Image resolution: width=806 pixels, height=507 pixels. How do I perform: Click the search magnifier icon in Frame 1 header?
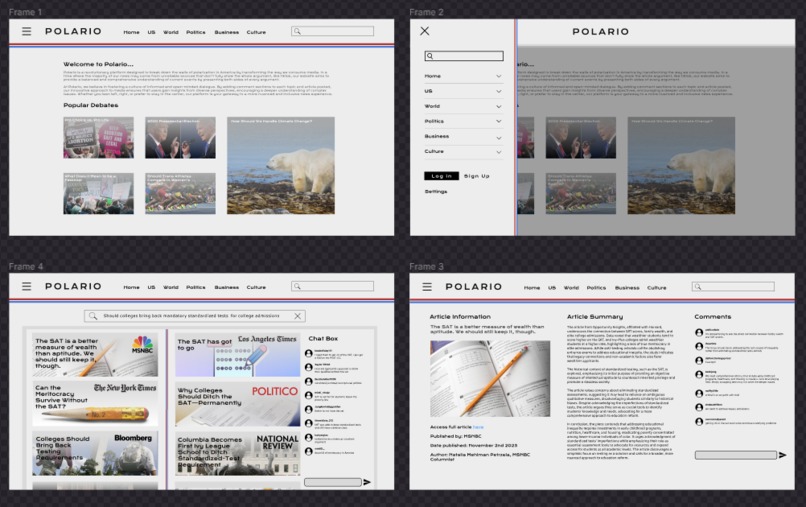point(297,31)
